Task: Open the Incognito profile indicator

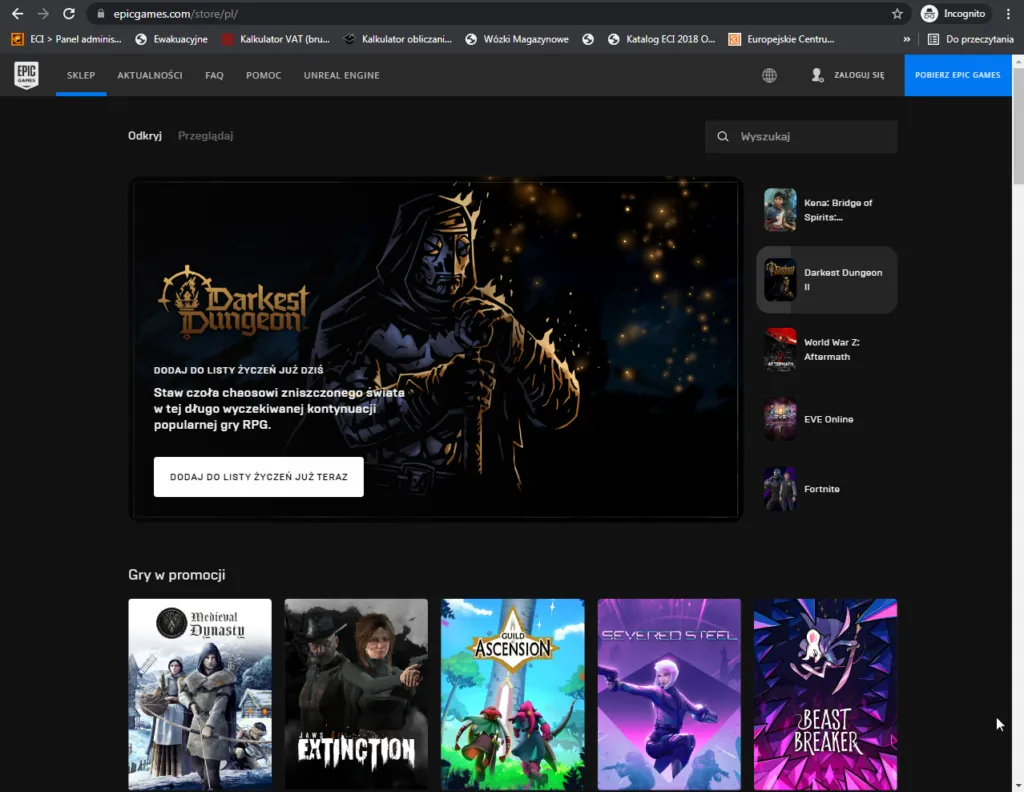Action: (x=953, y=14)
